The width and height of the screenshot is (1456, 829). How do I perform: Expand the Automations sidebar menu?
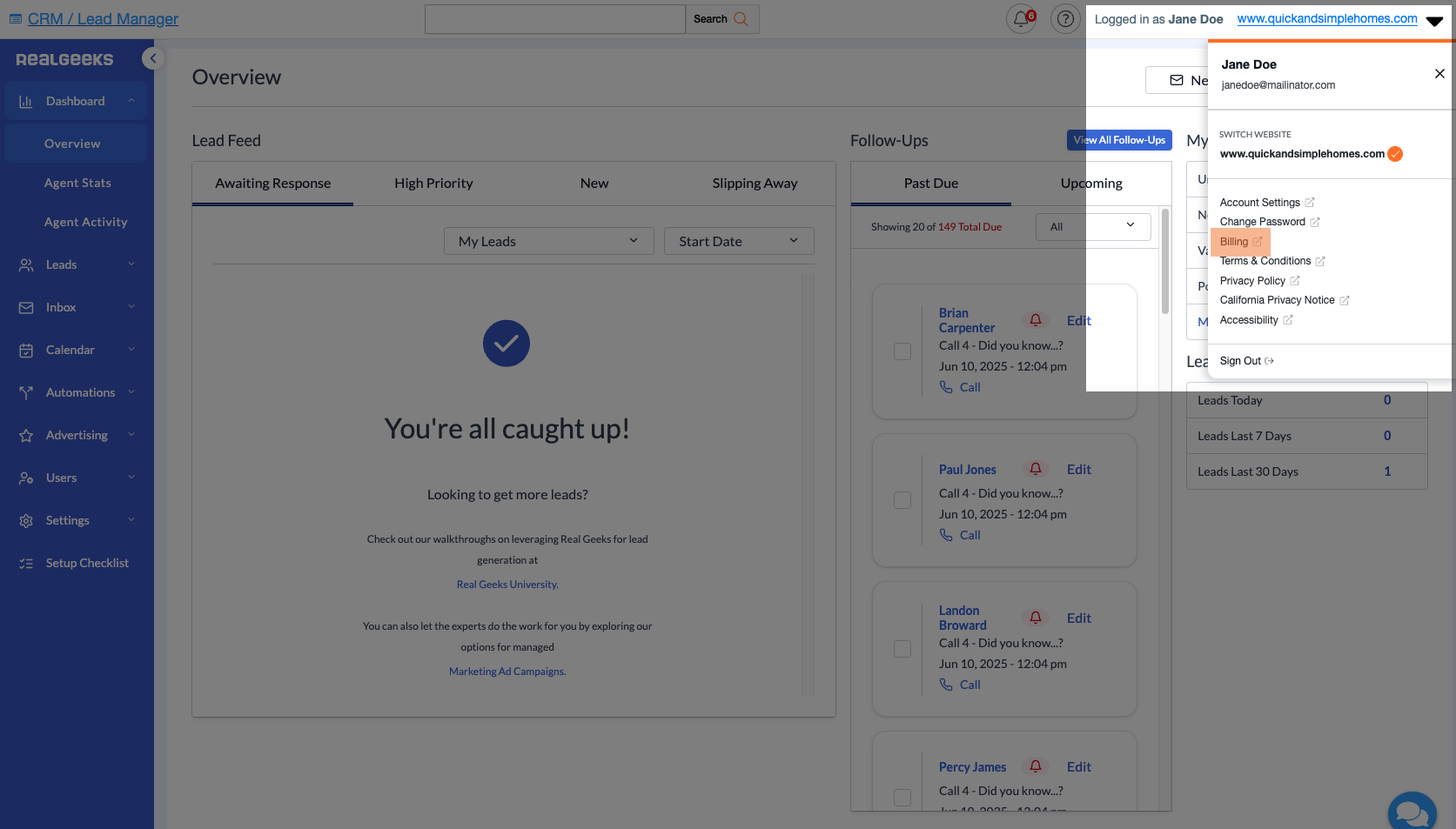click(131, 391)
